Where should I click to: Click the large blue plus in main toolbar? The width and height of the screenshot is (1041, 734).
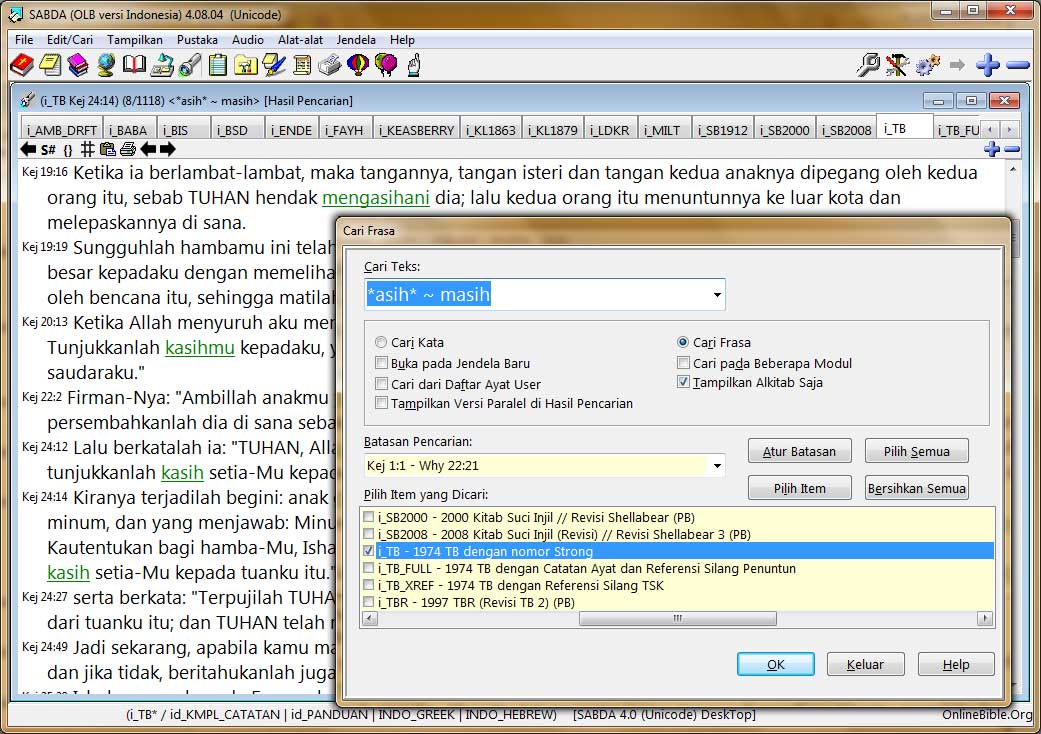pos(988,65)
